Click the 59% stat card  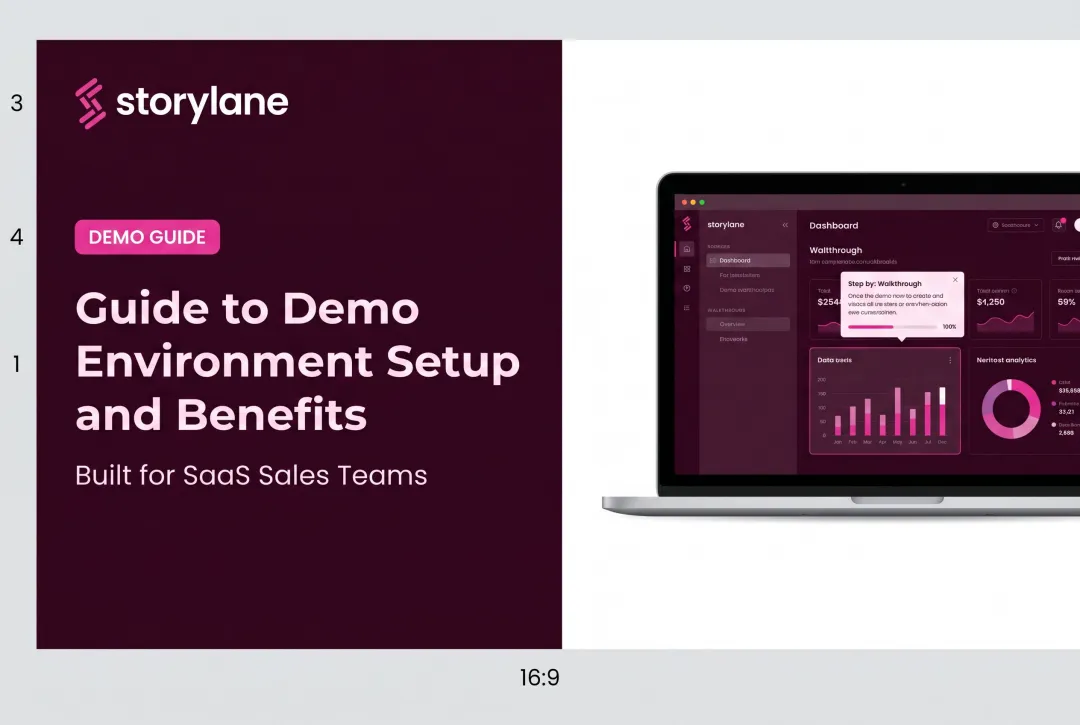click(x=1065, y=309)
